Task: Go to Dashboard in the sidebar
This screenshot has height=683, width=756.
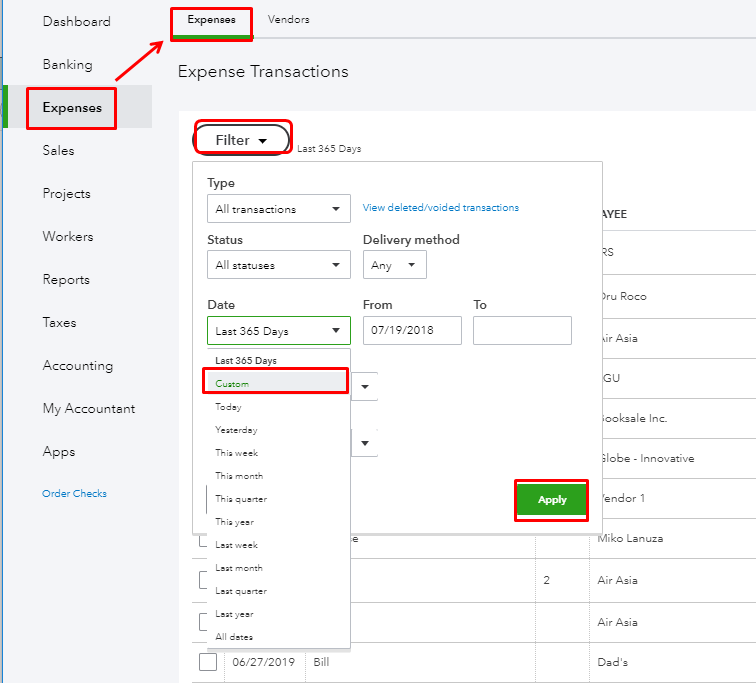Action: coord(76,22)
